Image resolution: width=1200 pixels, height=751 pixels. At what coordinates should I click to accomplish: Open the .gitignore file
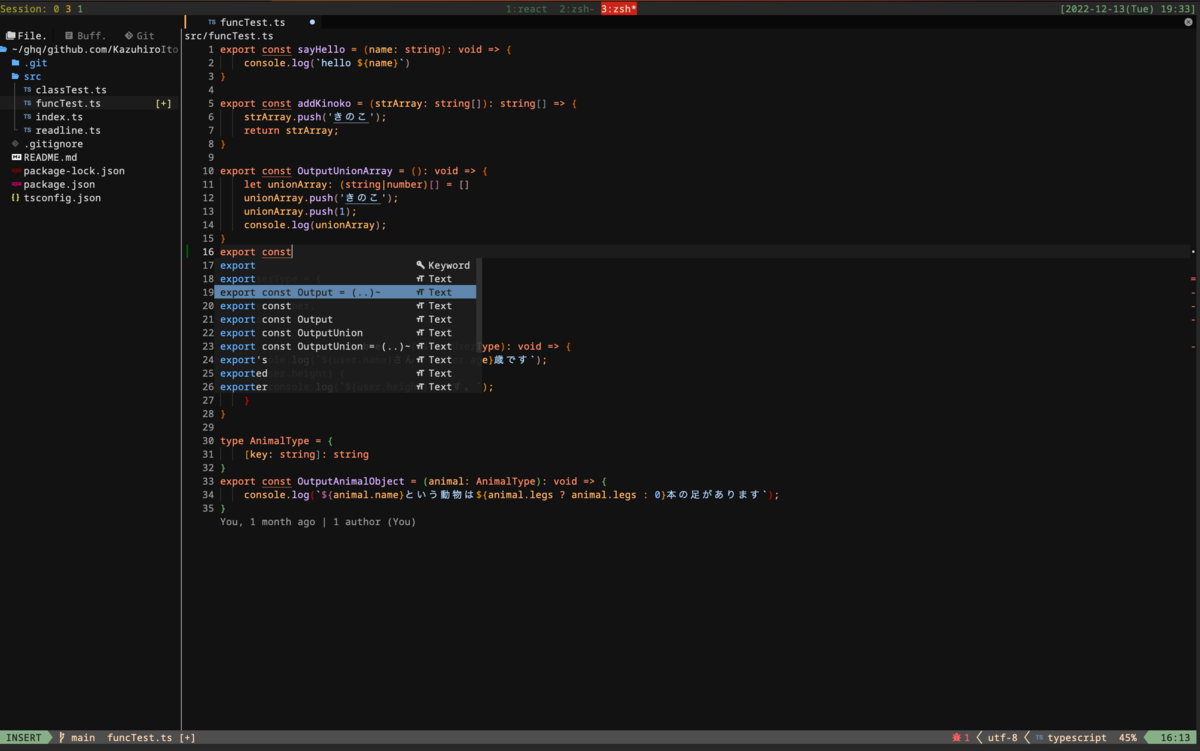[x=54, y=144]
